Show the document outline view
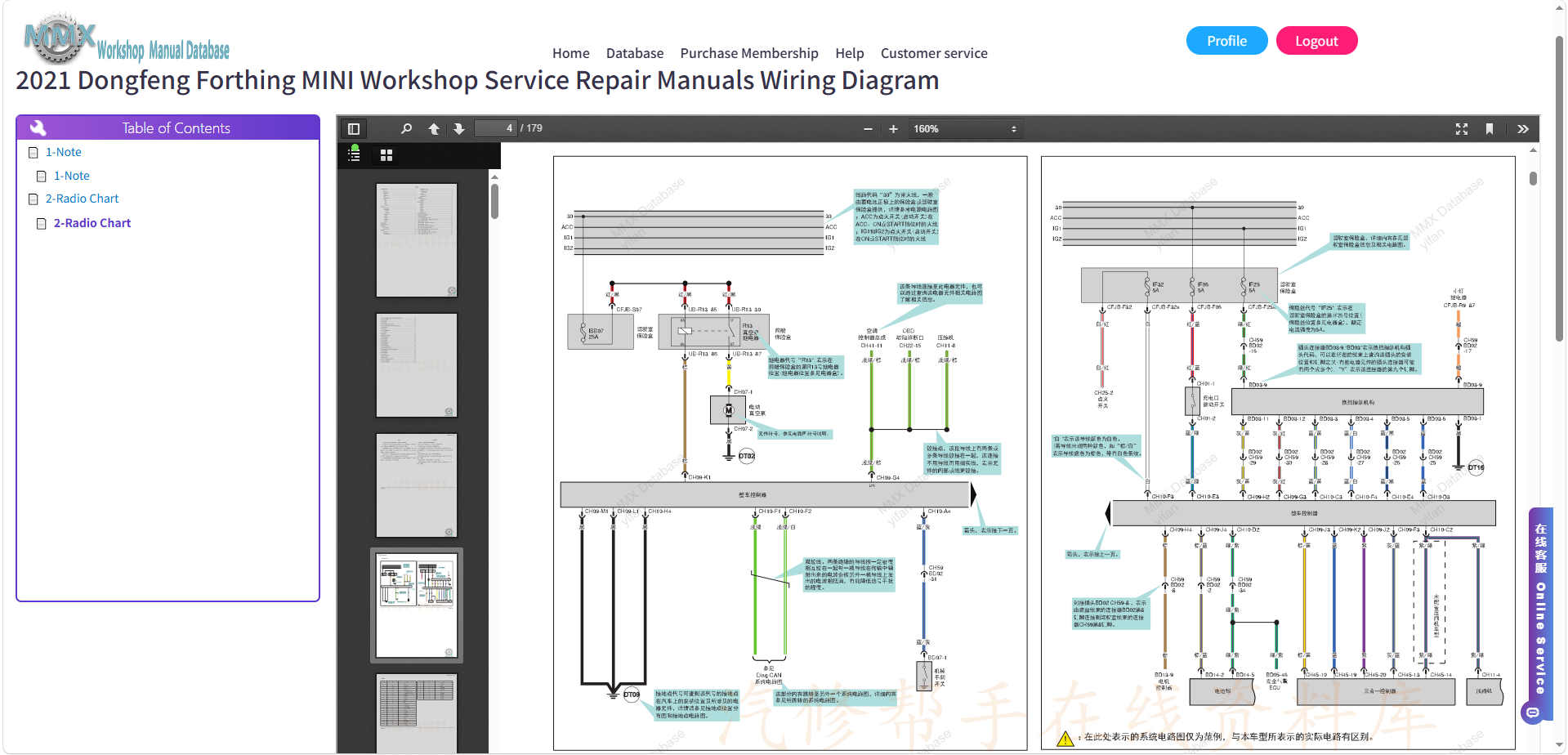This screenshot has height=755, width=1568. point(354,154)
